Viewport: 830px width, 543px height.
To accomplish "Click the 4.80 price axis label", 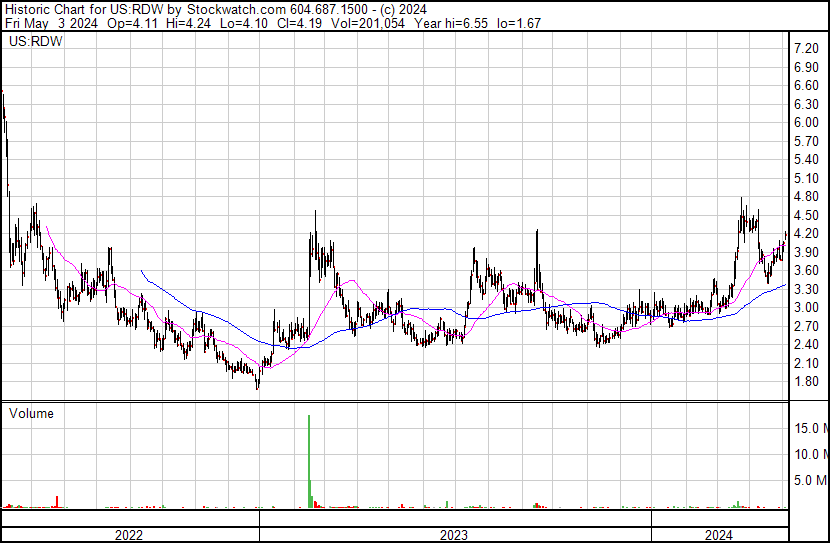I will pyautogui.click(x=807, y=196).
